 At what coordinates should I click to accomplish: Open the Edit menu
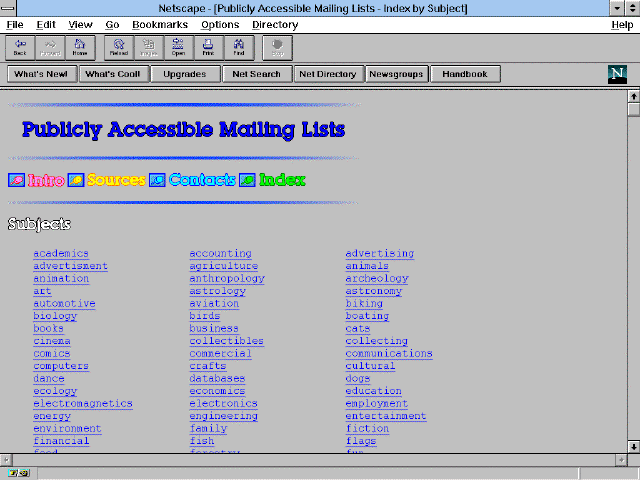(46, 25)
